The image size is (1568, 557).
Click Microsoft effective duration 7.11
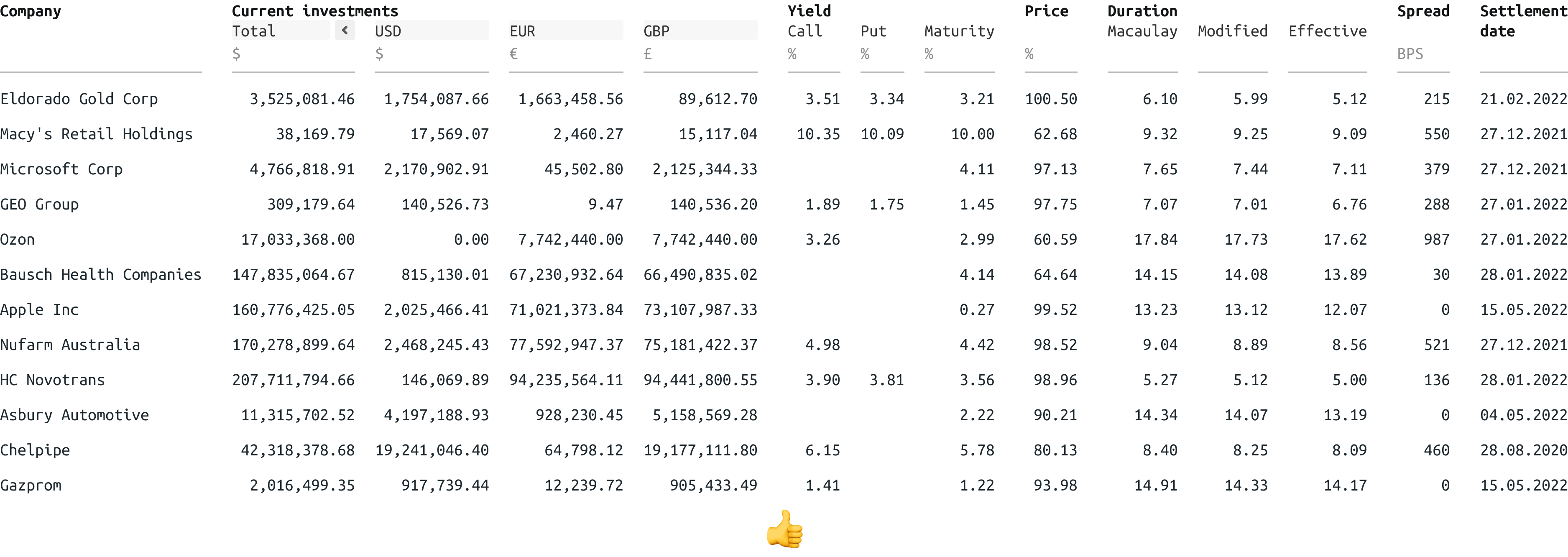pyautogui.click(x=1349, y=169)
